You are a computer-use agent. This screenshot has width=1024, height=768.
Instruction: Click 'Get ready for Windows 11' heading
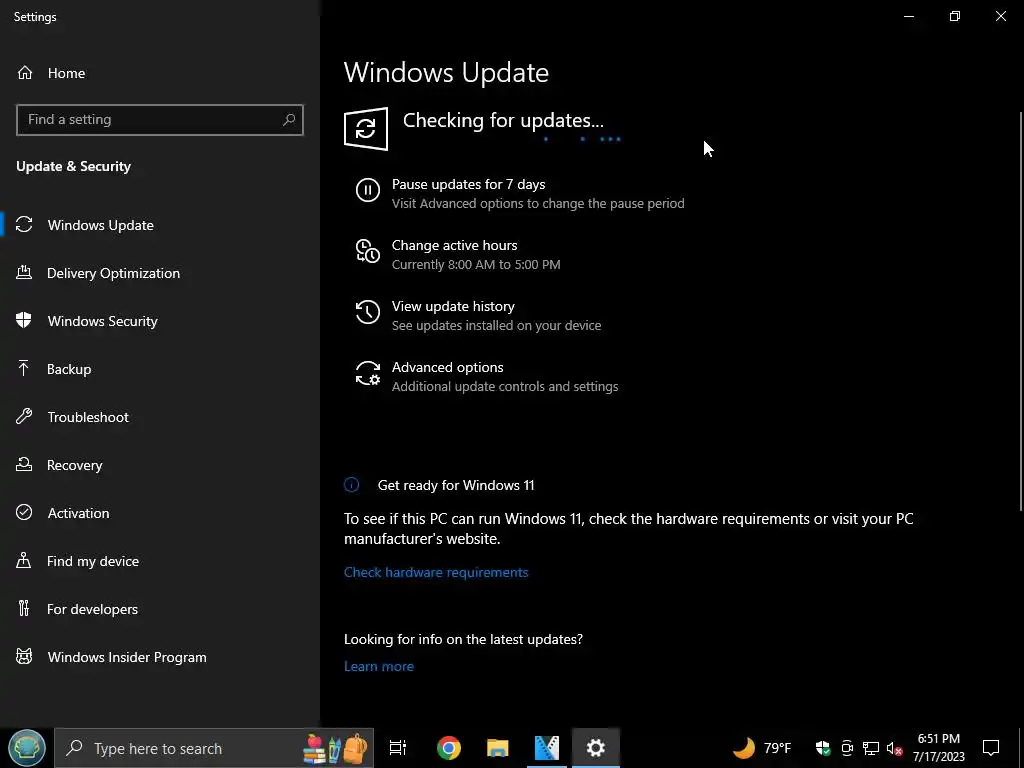[x=456, y=485]
